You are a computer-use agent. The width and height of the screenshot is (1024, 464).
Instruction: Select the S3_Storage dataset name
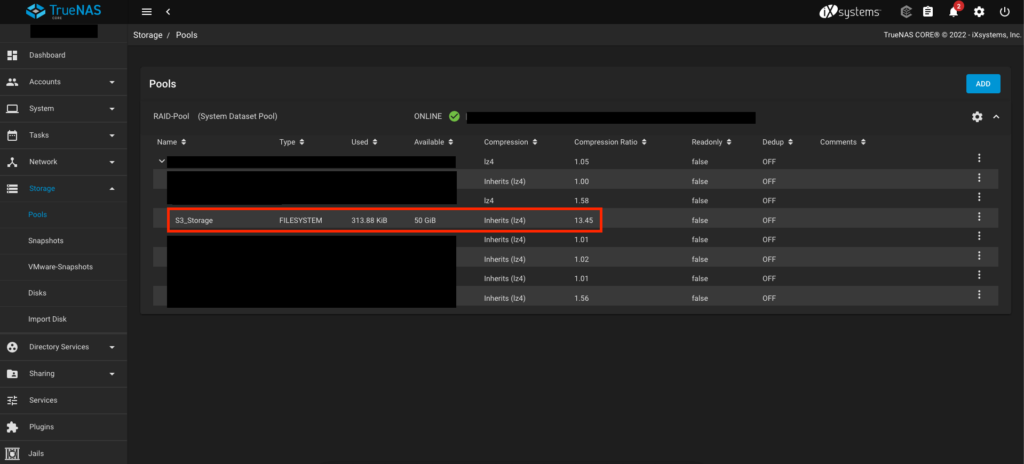tap(194, 221)
